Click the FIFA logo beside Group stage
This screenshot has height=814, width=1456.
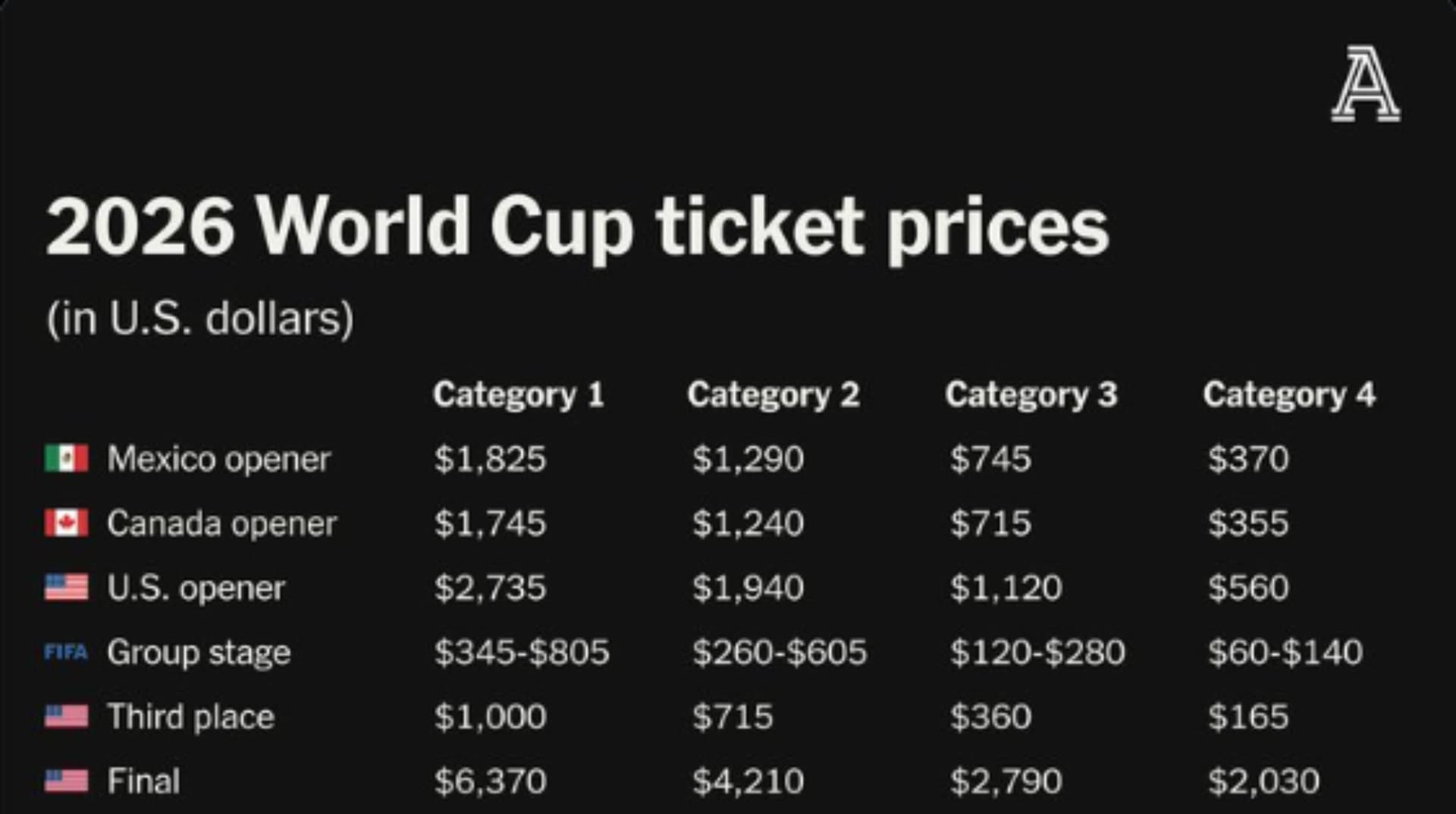[x=67, y=652]
